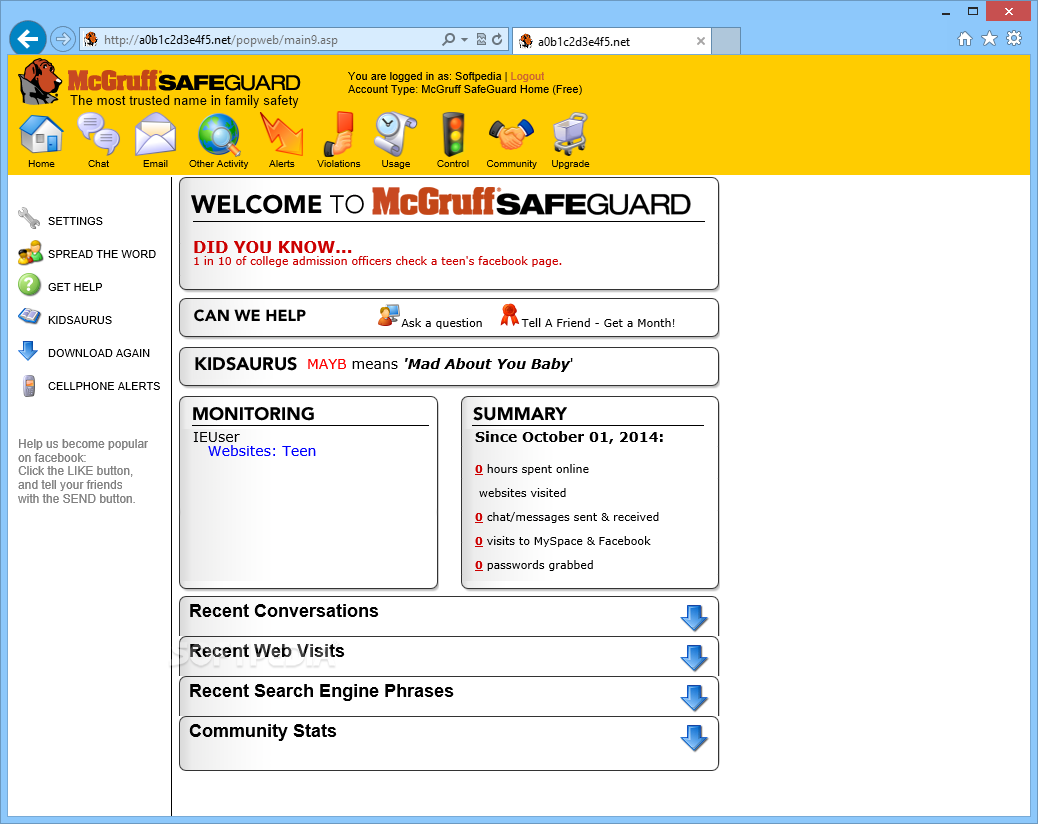This screenshot has height=824, width=1038.
Task: Click the McGruff dog logo
Action: tap(40, 81)
